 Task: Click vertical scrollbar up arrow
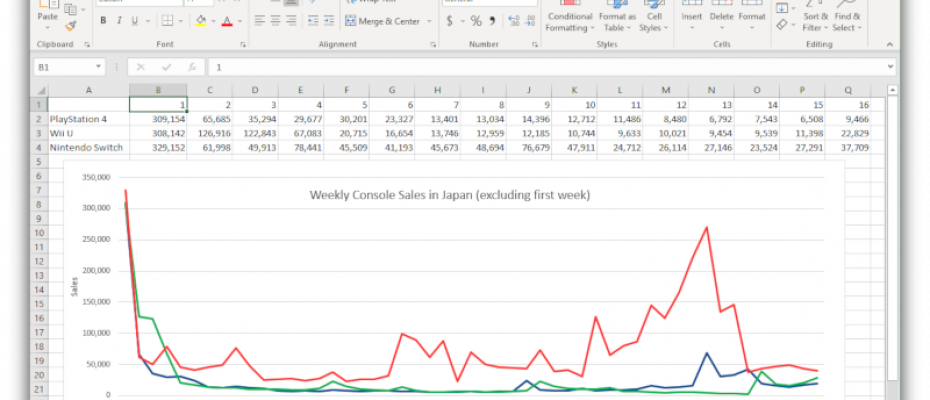click(x=892, y=90)
